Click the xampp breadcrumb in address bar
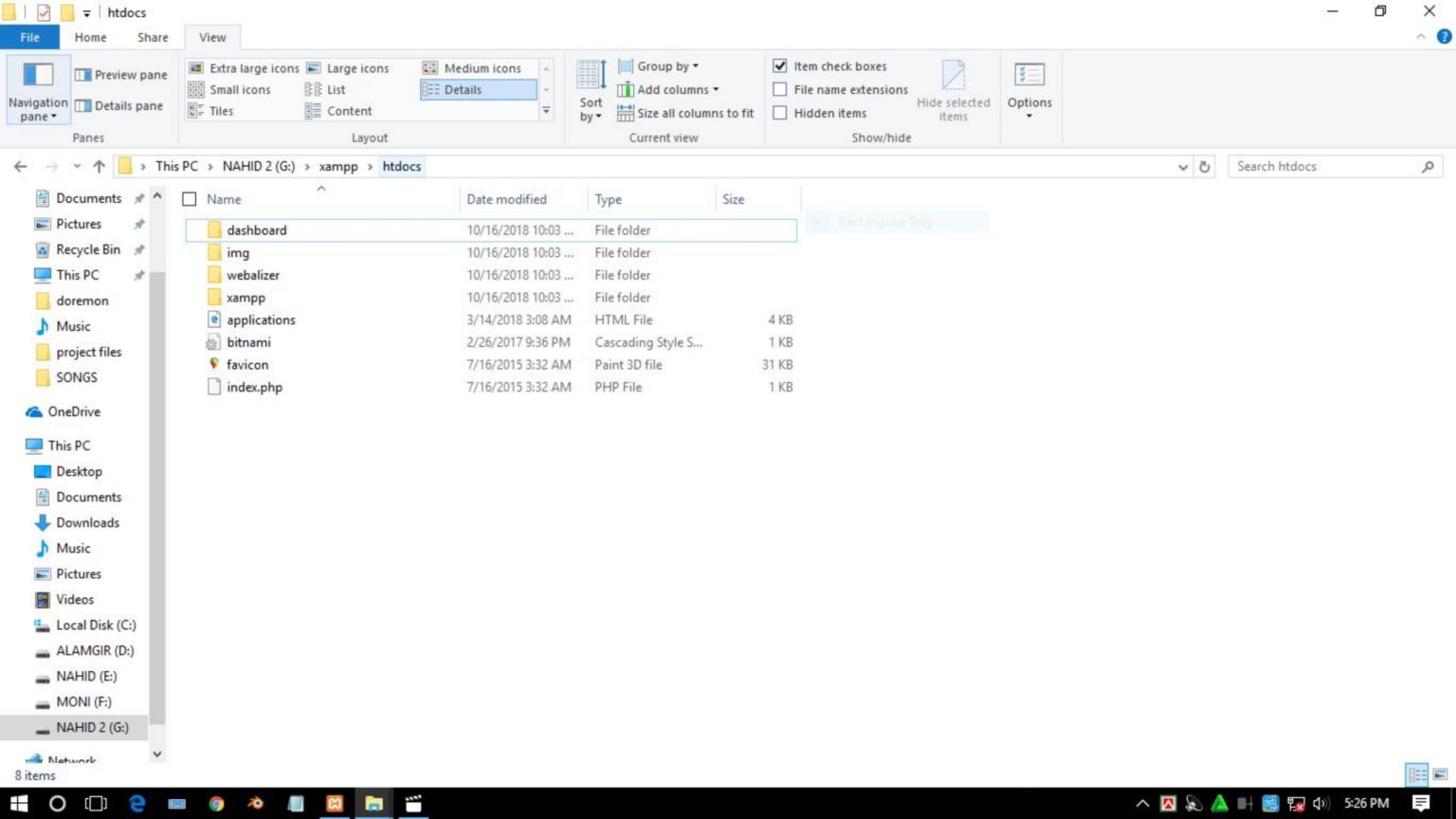Viewport: 1456px width, 819px height. click(338, 167)
